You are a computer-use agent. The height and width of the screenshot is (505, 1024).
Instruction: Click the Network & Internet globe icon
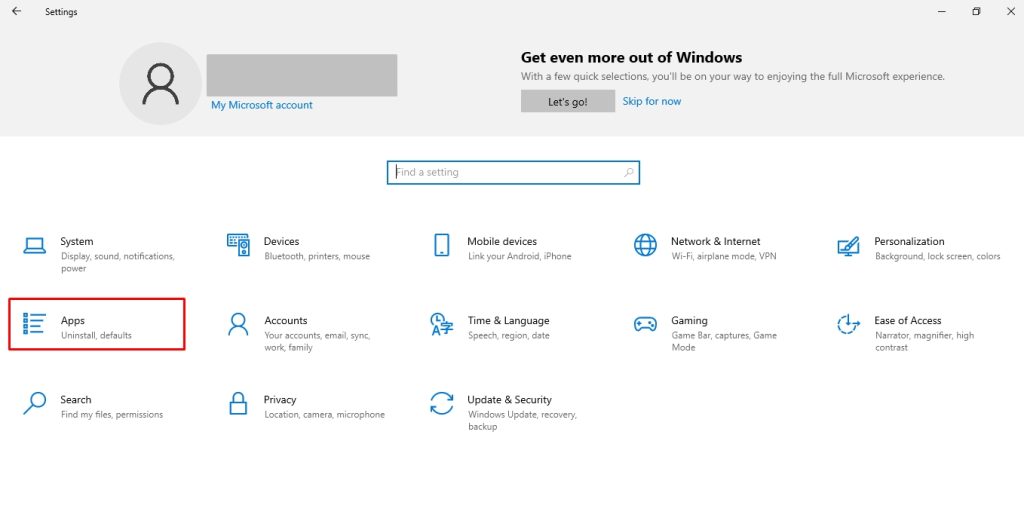coord(645,245)
